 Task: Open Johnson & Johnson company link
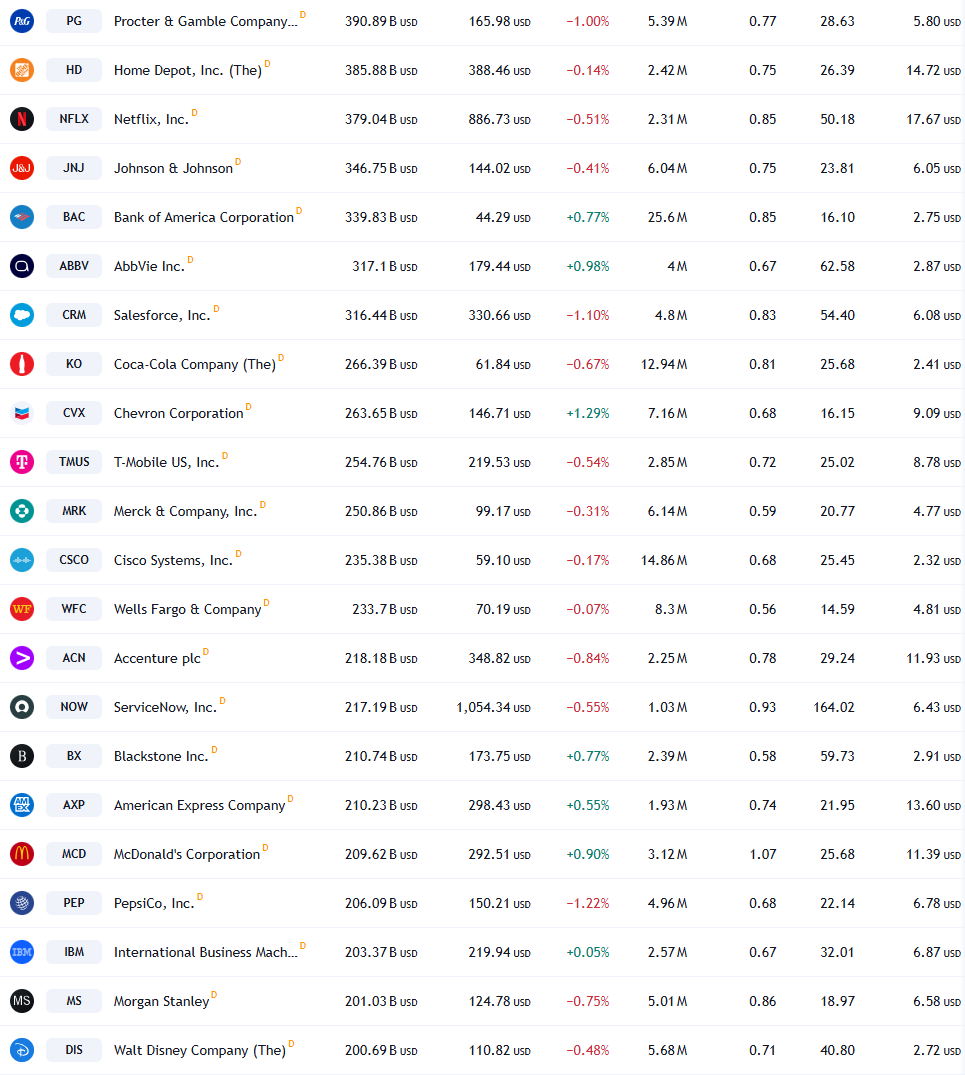pyautogui.click(x=173, y=169)
